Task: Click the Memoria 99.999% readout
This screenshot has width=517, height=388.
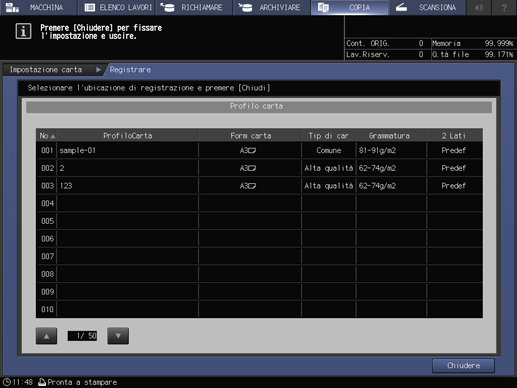Action: tap(473, 43)
